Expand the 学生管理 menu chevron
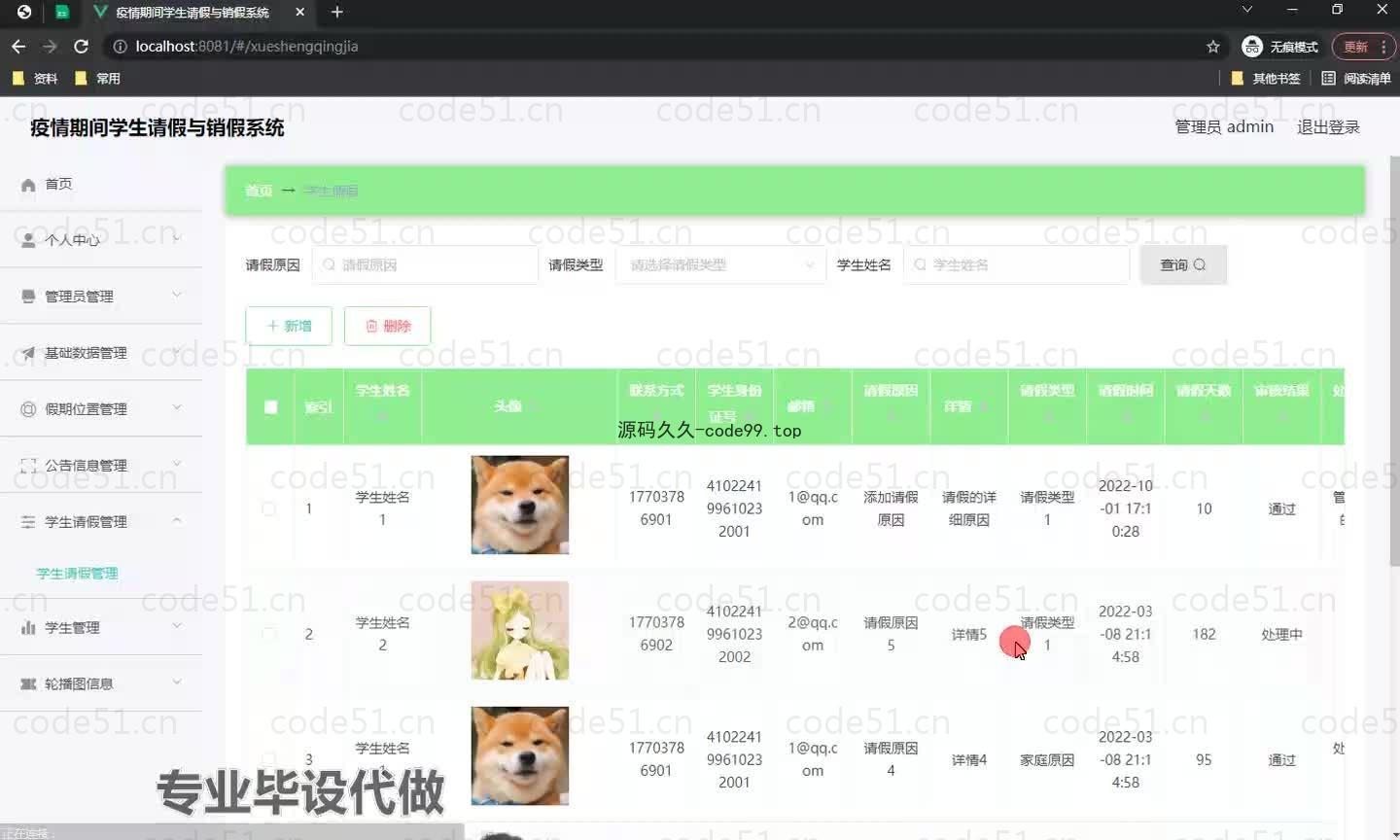Viewport: 1400px width, 840px height. [x=177, y=626]
